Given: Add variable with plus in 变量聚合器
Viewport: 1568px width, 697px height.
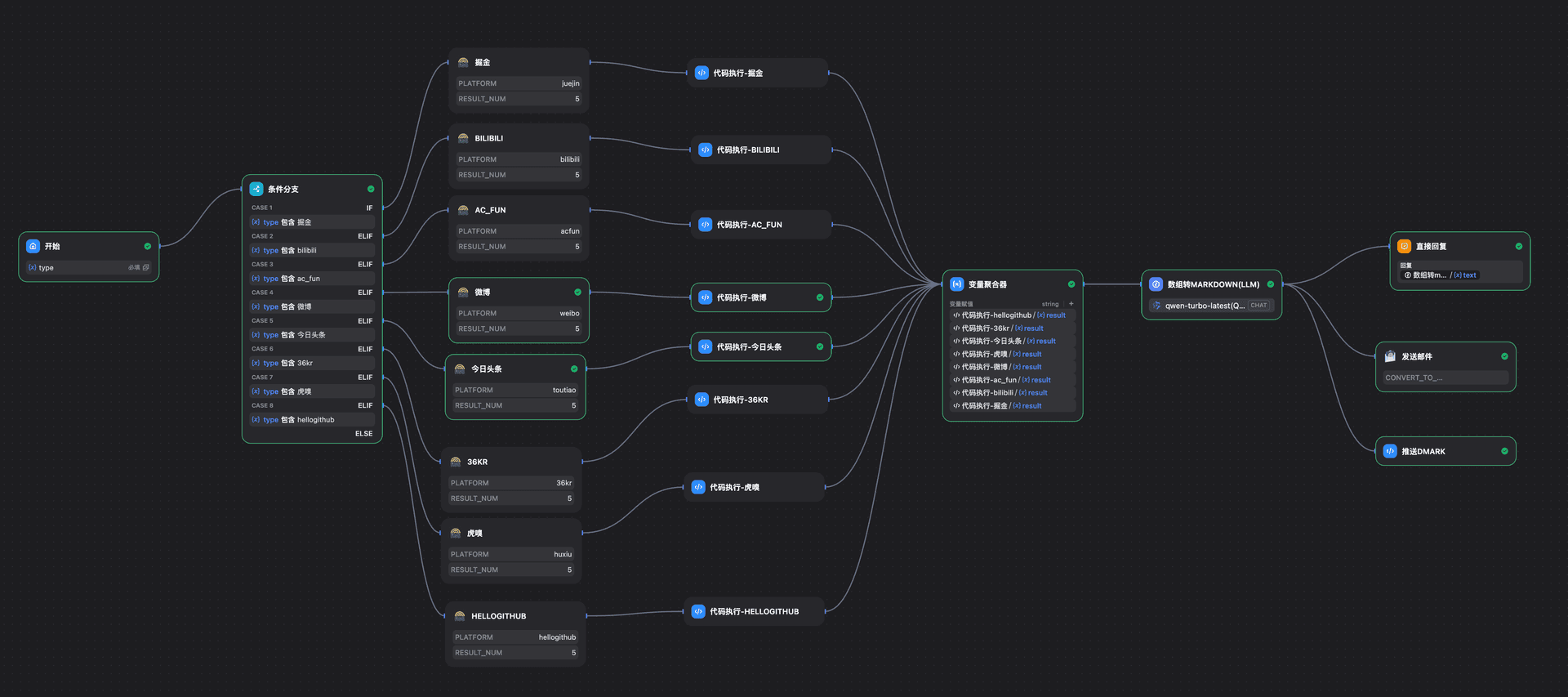Looking at the screenshot, I should (x=1071, y=304).
